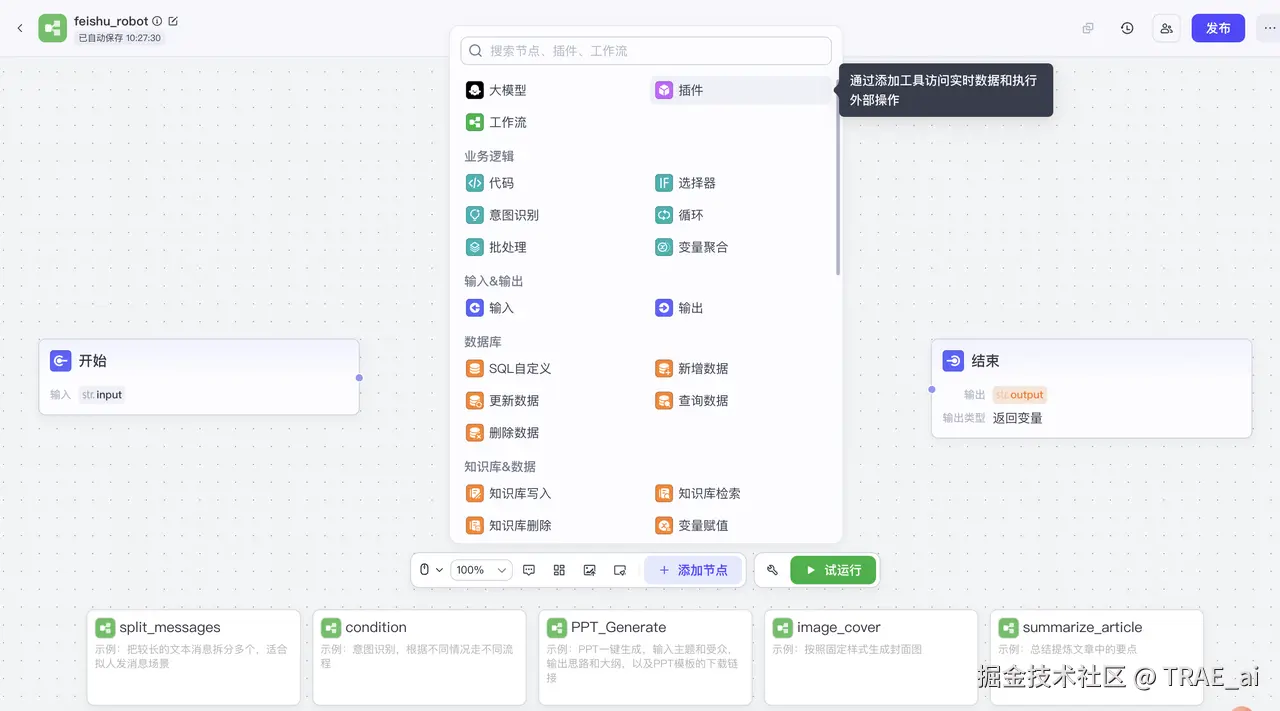Click the str.input variable tag
1280x711 pixels.
coord(102,395)
